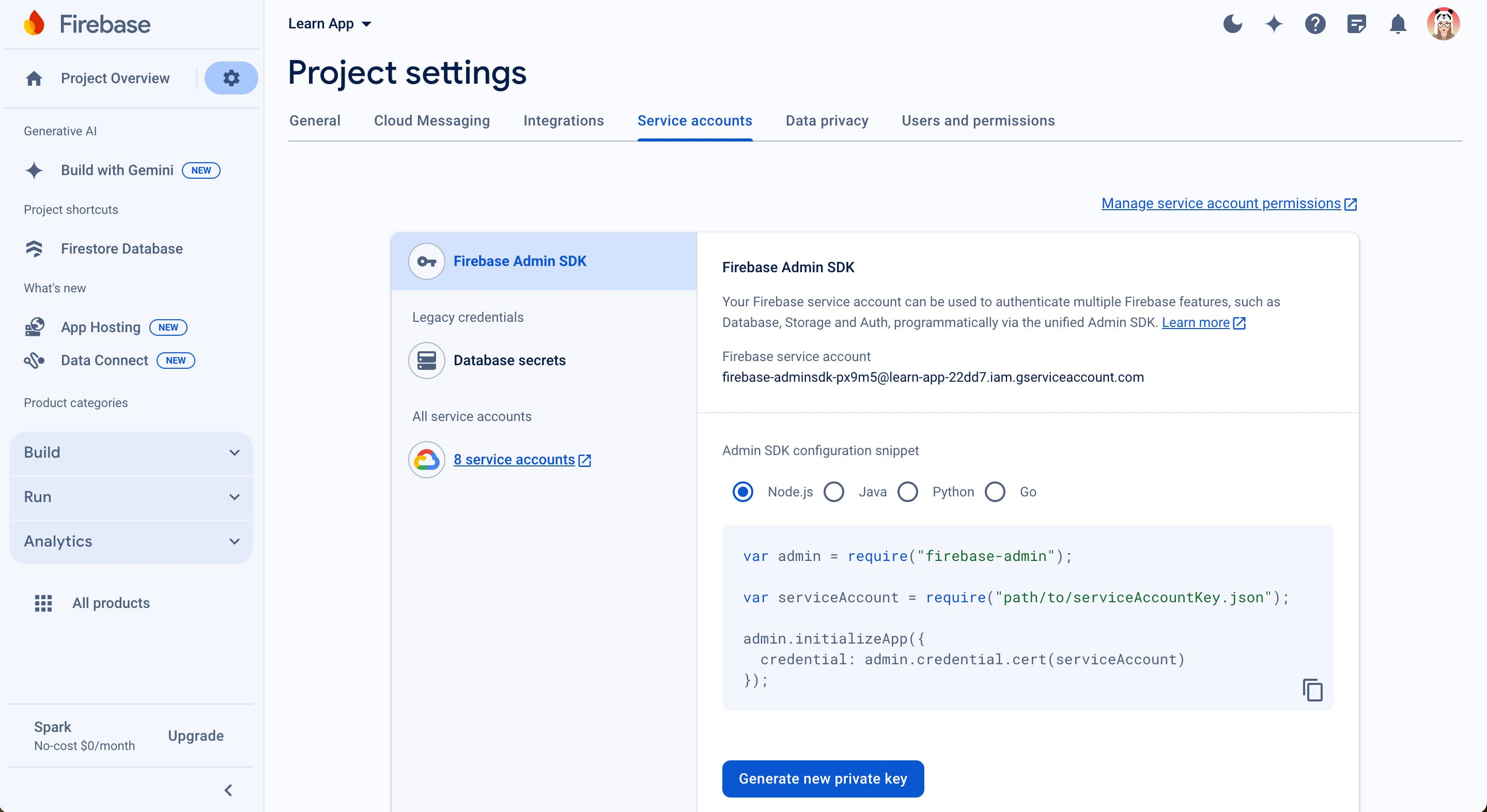Viewport: 1487px width, 812px height.
Task: Click the Database secrets card icon
Action: pyautogui.click(x=426, y=360)
